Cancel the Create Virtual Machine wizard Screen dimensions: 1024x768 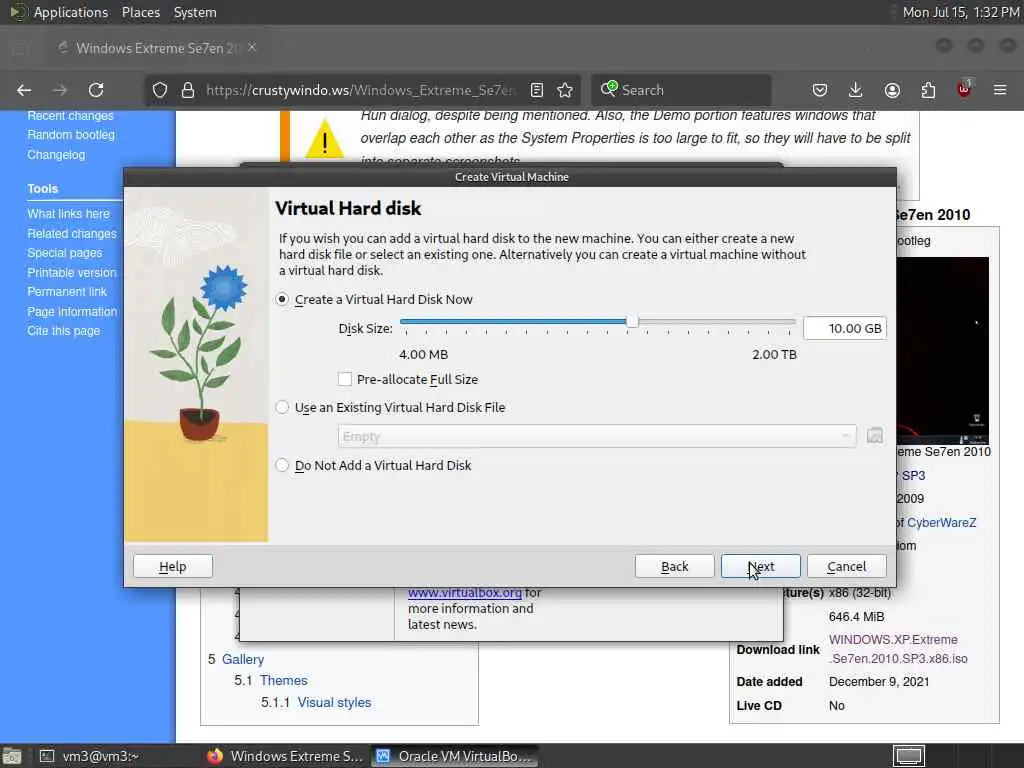point(847,566)
